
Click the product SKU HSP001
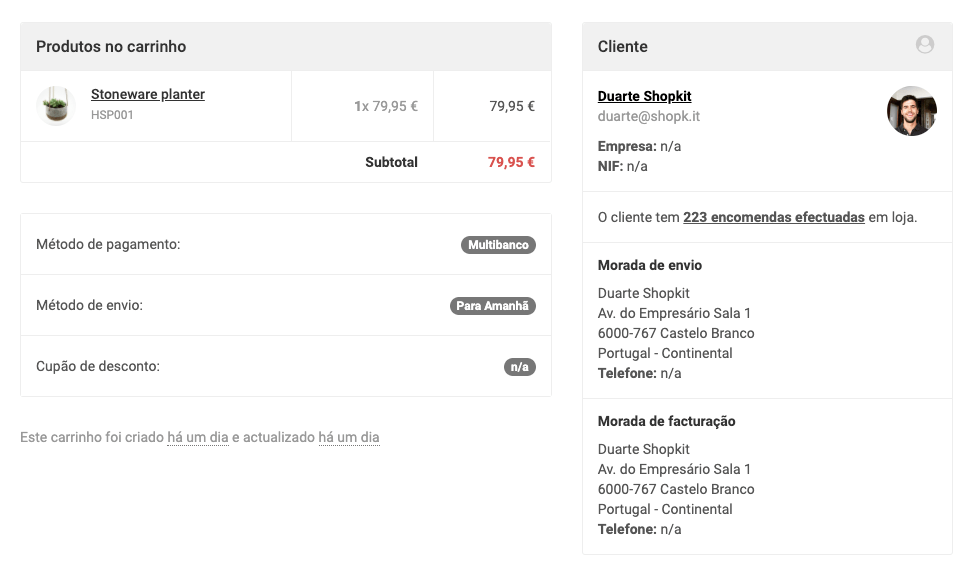pos(112,115)
